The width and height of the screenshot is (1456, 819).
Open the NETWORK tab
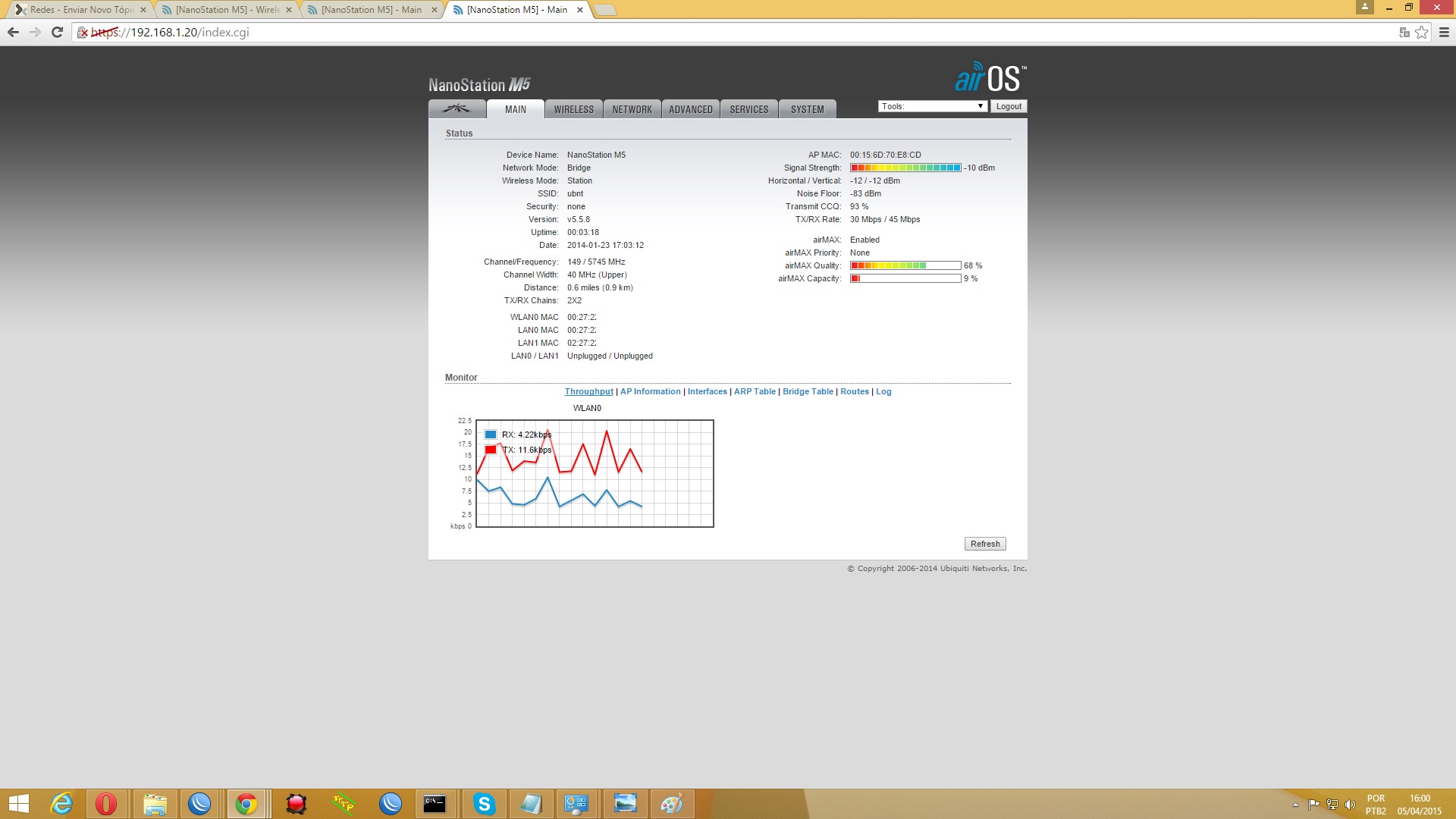pos(632,109)
